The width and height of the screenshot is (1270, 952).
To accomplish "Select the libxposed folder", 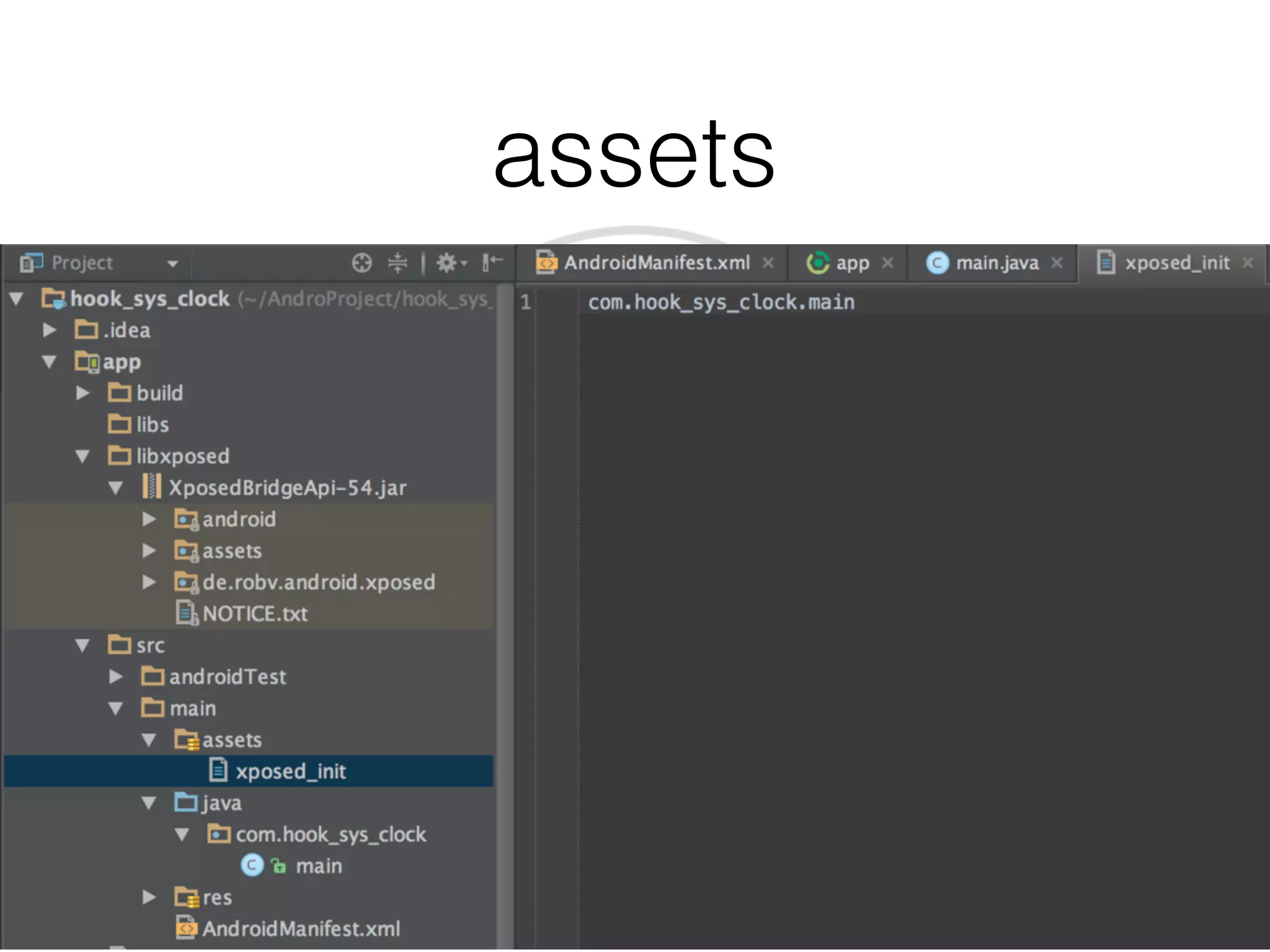I will tap(183, 456).
